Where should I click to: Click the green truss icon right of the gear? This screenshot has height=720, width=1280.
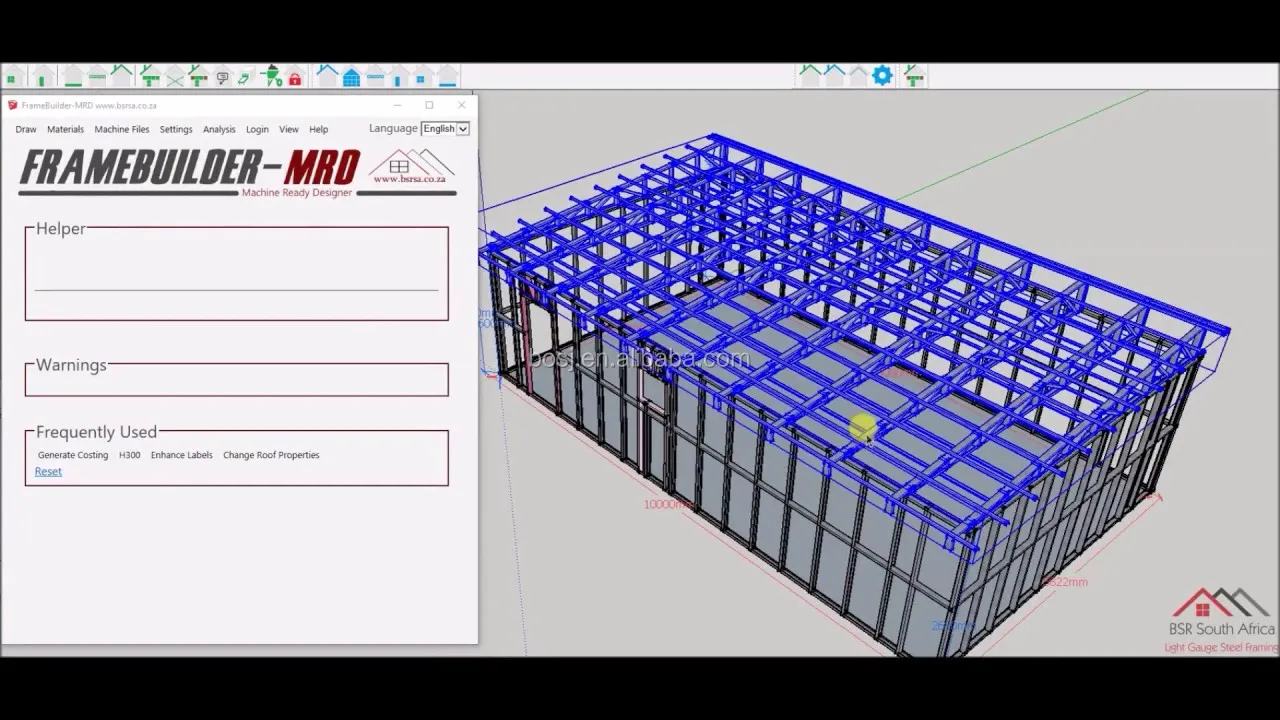[913, 76]
